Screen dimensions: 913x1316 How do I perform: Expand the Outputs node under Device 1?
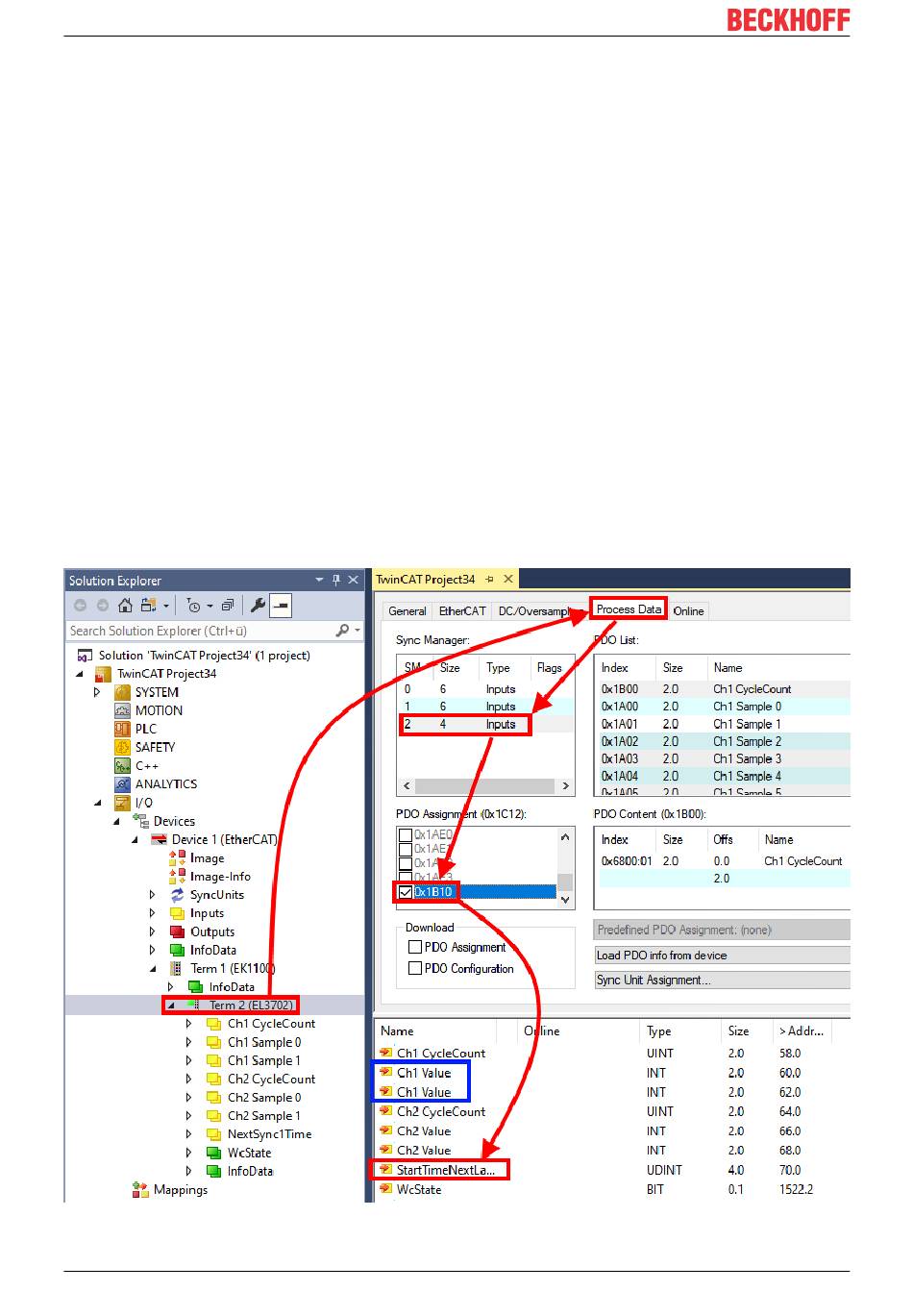coord(152,931)
